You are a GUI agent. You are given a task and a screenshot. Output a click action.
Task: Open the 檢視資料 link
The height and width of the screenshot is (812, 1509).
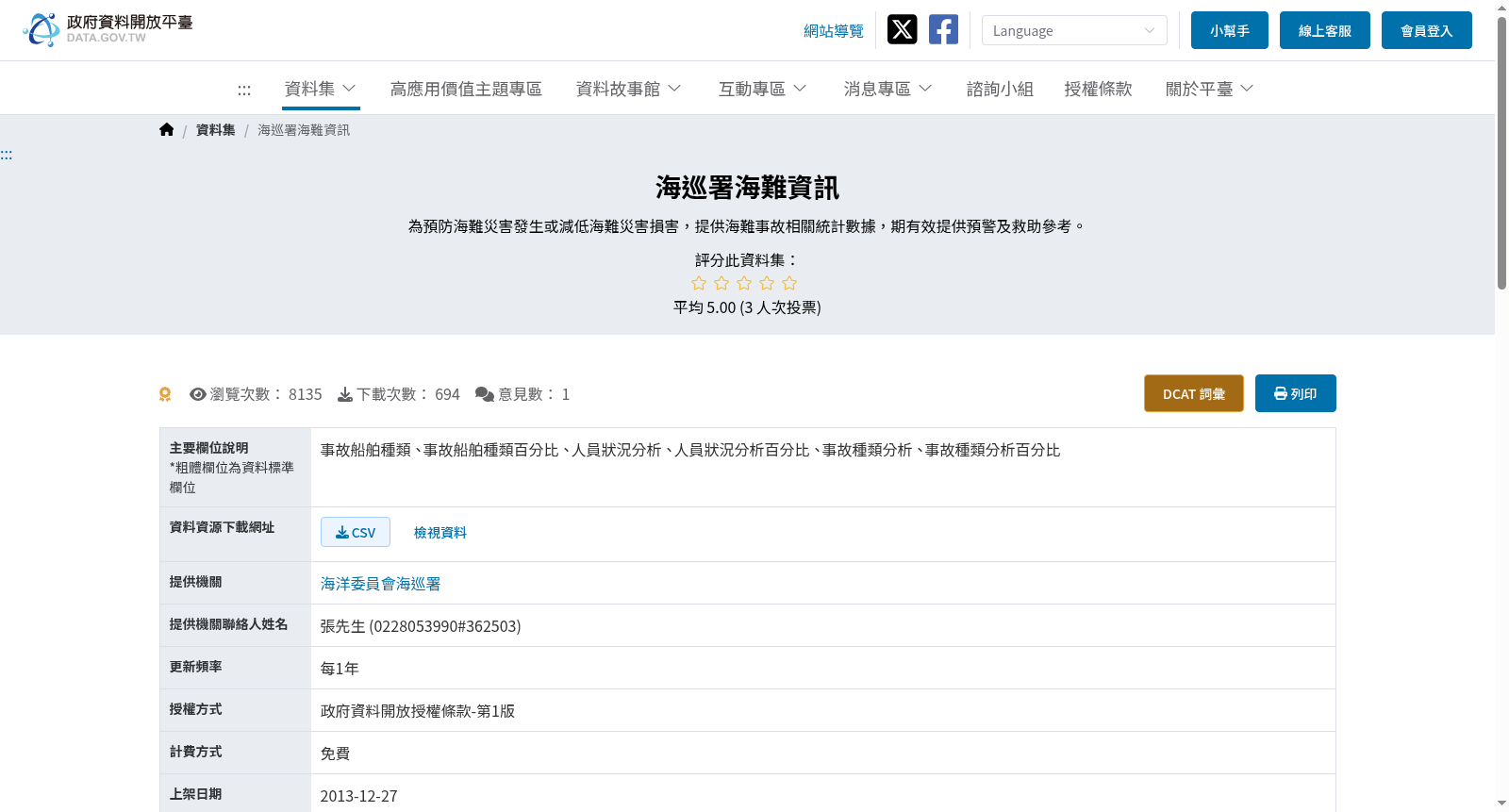[x=440, y=533]
